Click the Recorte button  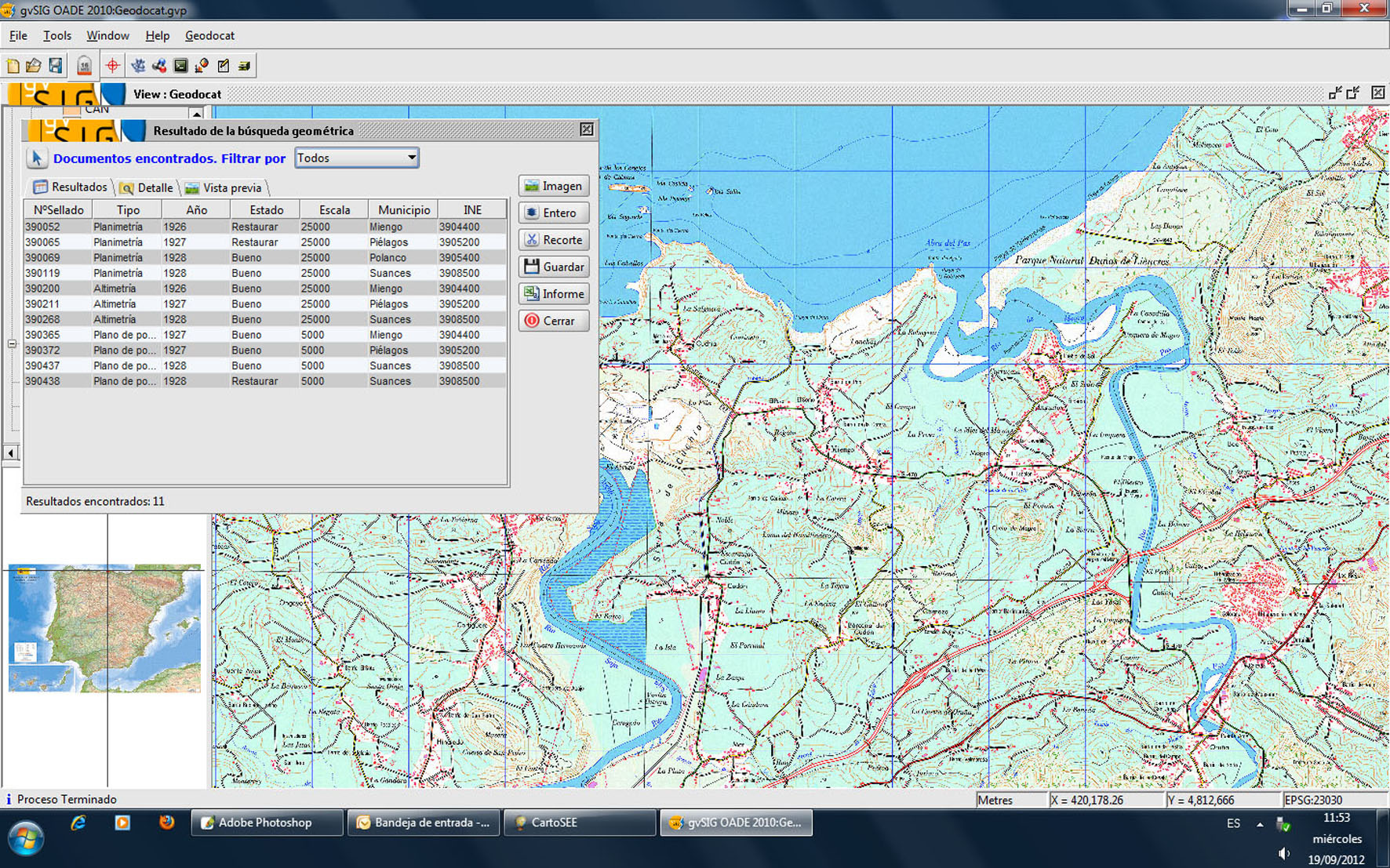click(554, 240)
